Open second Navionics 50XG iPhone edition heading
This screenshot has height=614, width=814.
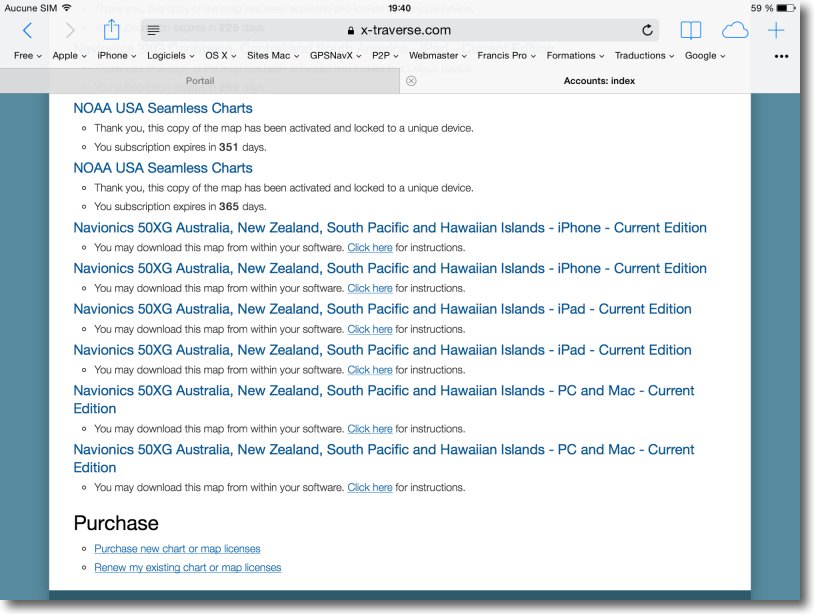(390, 268)
